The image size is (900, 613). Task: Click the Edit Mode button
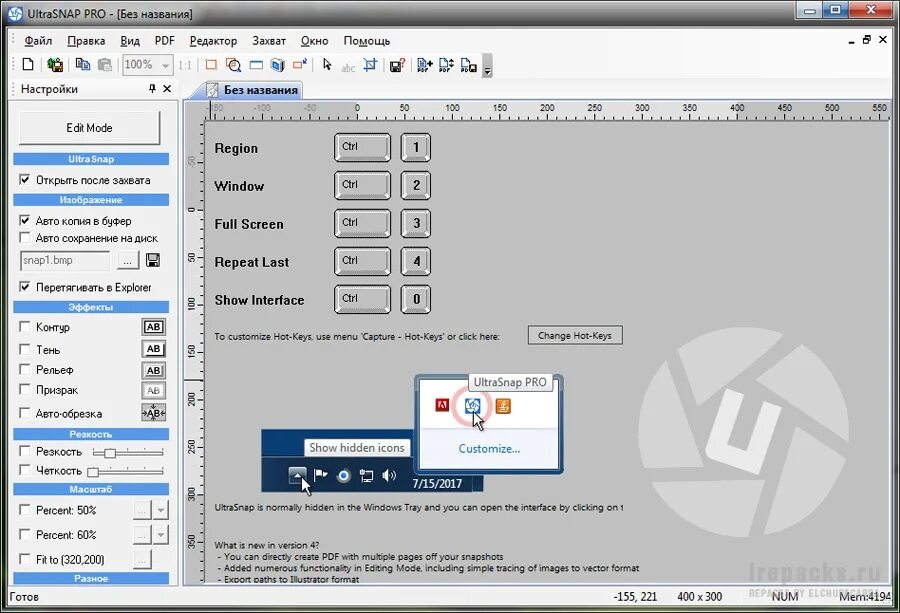(90, 127)
